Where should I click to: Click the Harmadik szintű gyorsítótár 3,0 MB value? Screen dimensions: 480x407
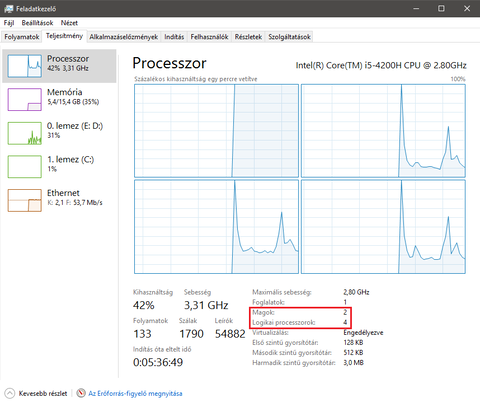pos(354,363)
